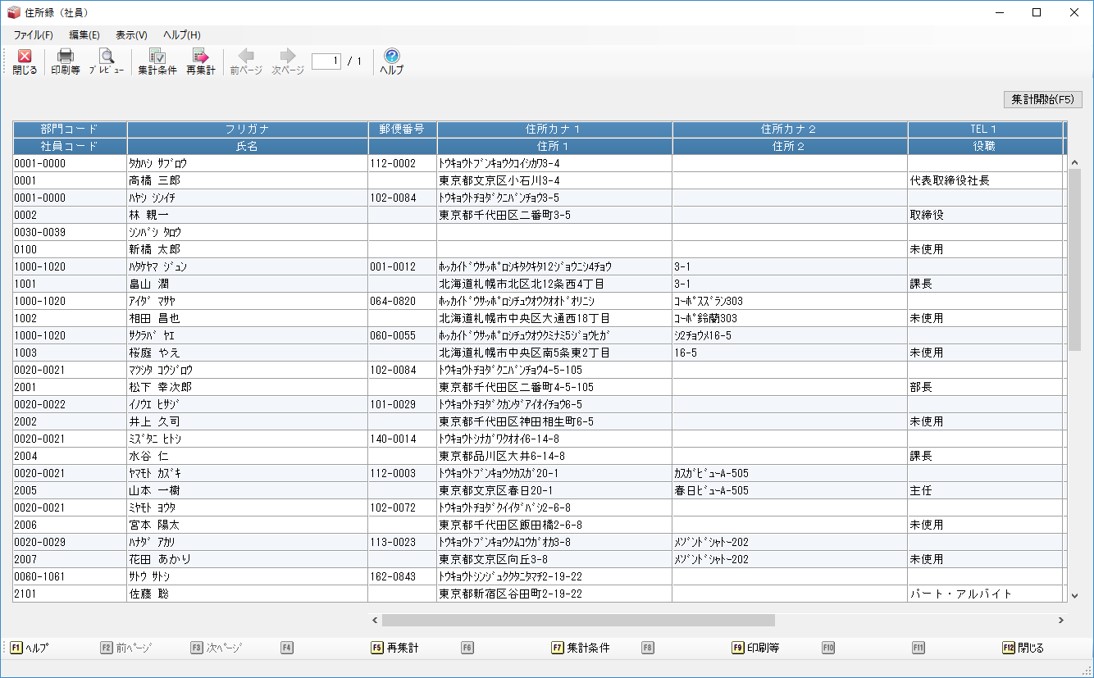Go to 前ページ using toolbar arrow
The width and height of the screenshot is (1094, 678).
click(246, 62)
